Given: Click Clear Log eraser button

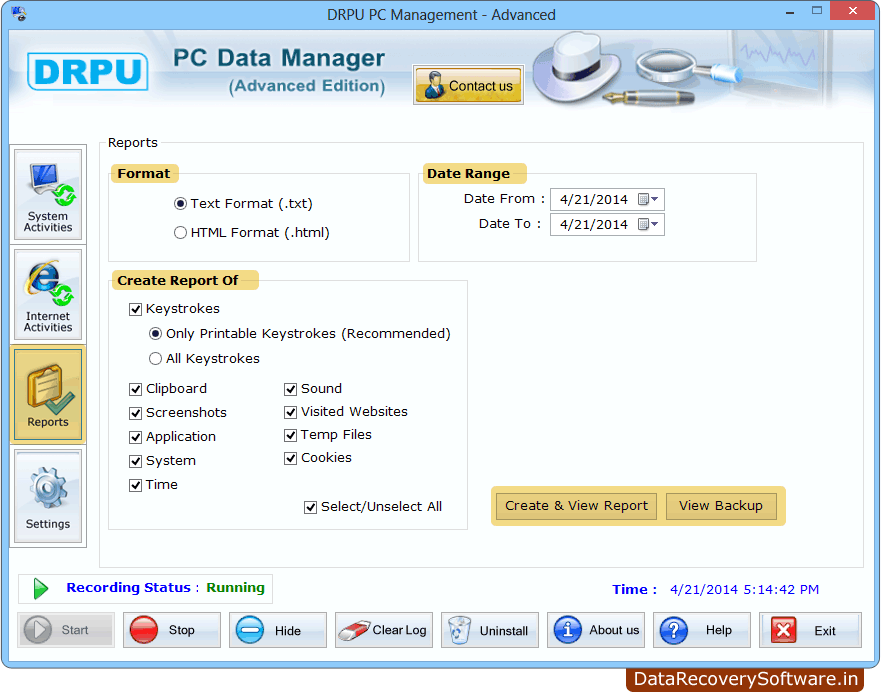Looking at the screenshot, I should point(384,630).
